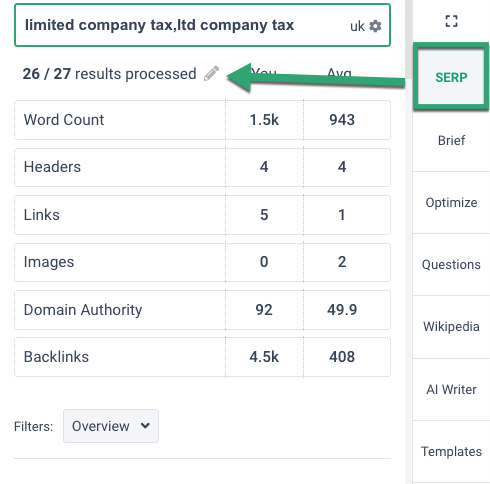Open the Wikipedia tab
Viewport: 490px width, 484px height.
(451, 327)
